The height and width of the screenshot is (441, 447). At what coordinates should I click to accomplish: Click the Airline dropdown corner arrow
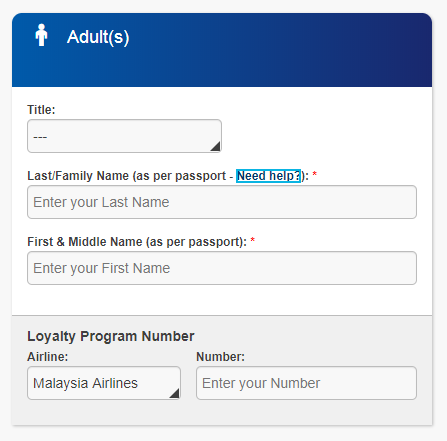(x=174, y=393)
